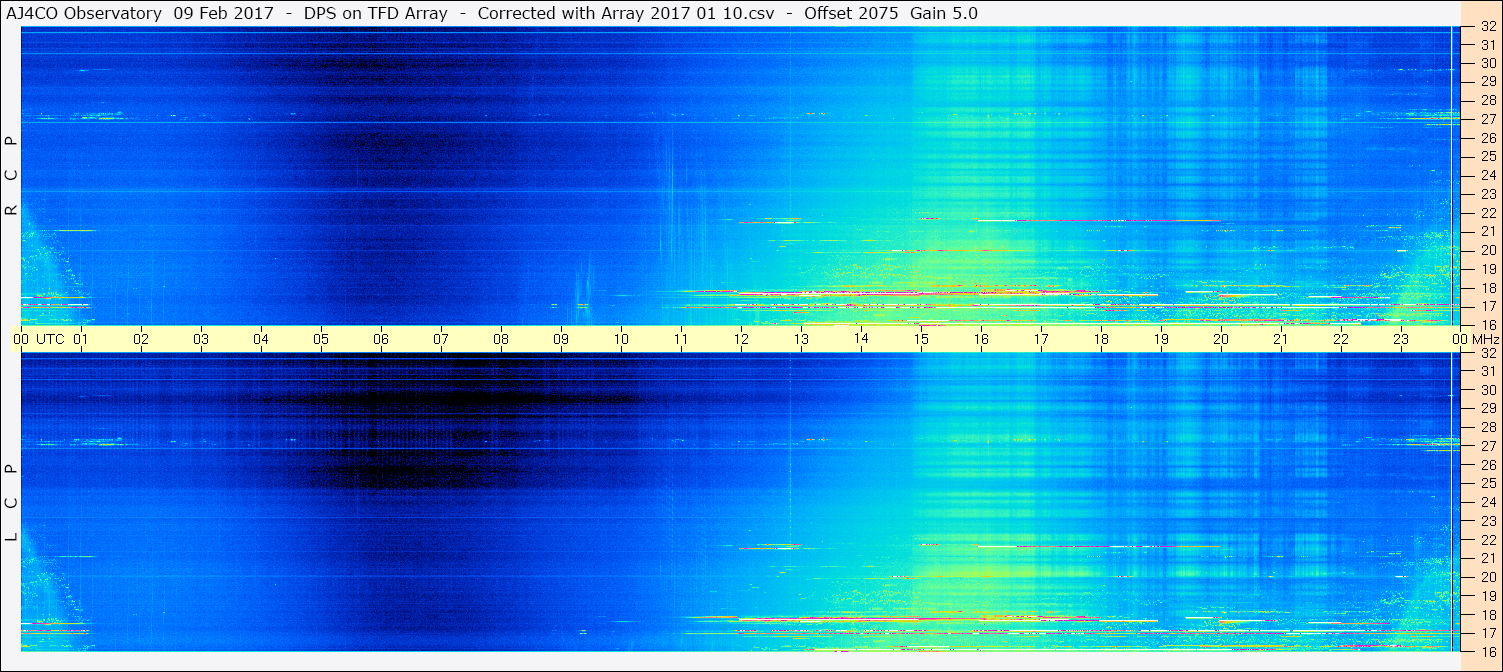
Task: Click the 10 hour mark on time axis
Action: pos(621,339)
